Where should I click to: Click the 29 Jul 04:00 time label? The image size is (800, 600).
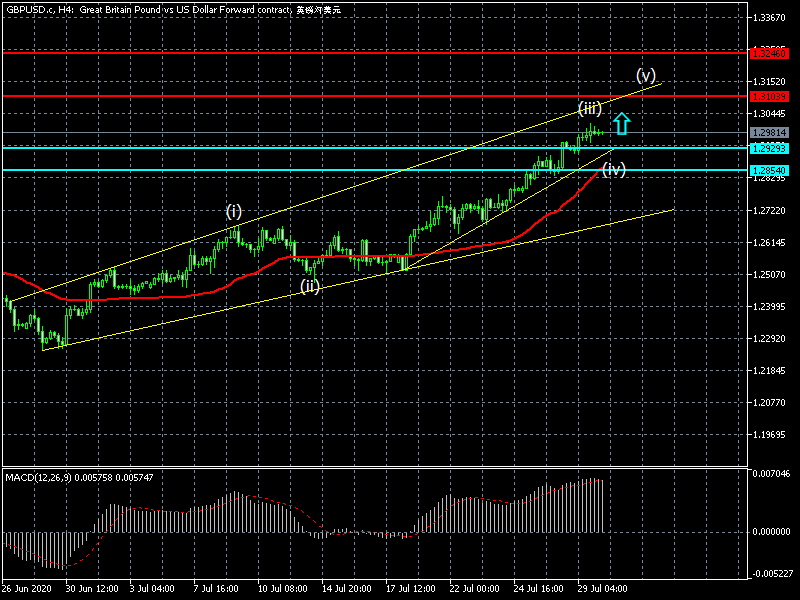pos(604,589)
